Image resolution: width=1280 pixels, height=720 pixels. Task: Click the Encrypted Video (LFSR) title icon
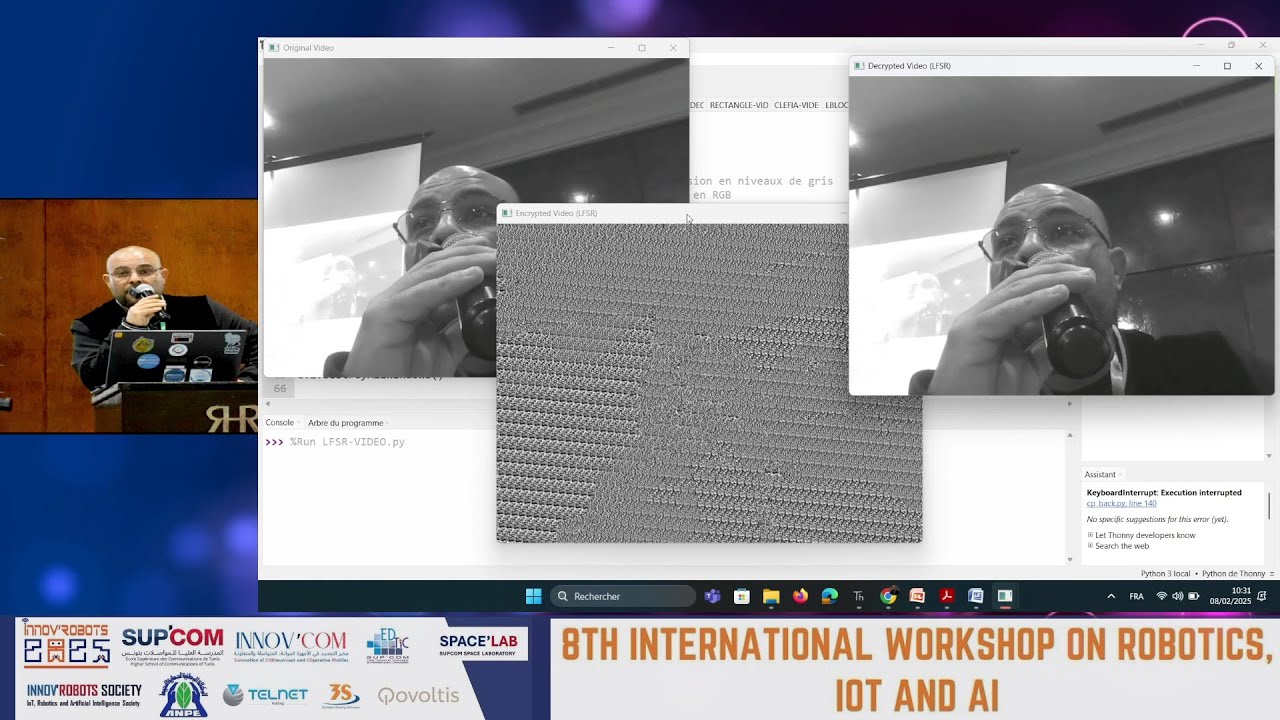(x=507, y=213)
